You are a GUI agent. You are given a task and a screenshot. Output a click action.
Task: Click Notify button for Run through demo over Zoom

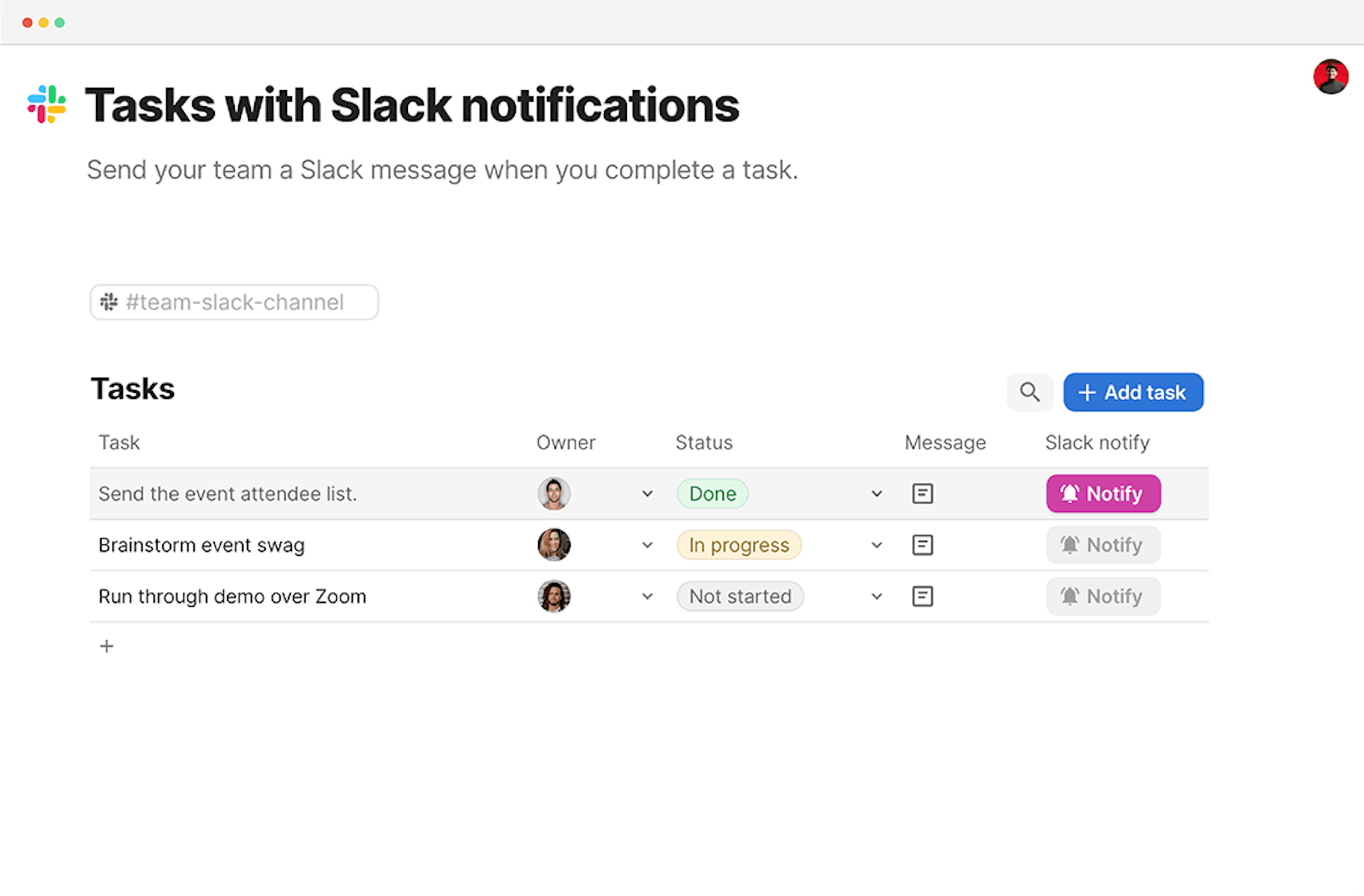coord(1103,597)
